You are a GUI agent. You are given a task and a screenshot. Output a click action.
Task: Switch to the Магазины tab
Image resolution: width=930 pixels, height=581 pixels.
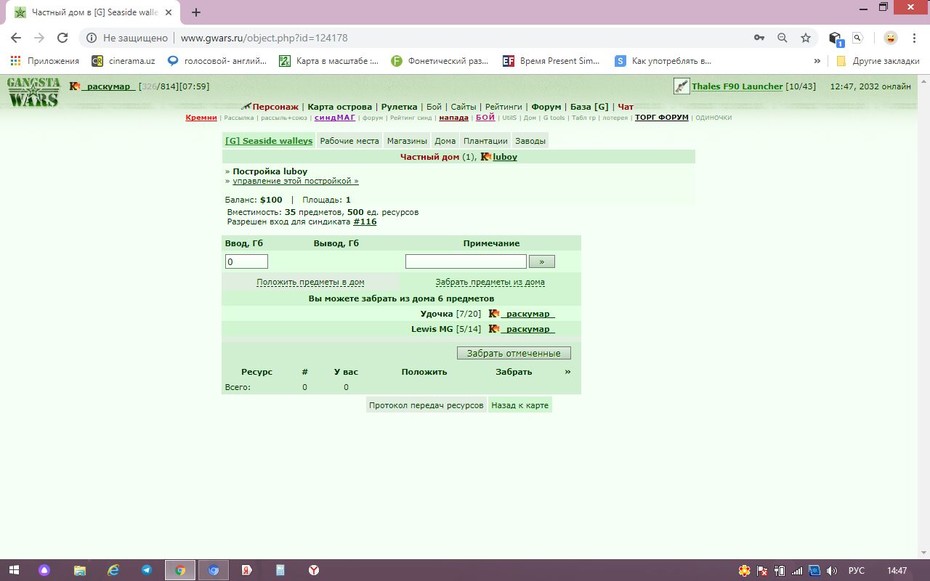pyautogui.click(x=407, y=141)
